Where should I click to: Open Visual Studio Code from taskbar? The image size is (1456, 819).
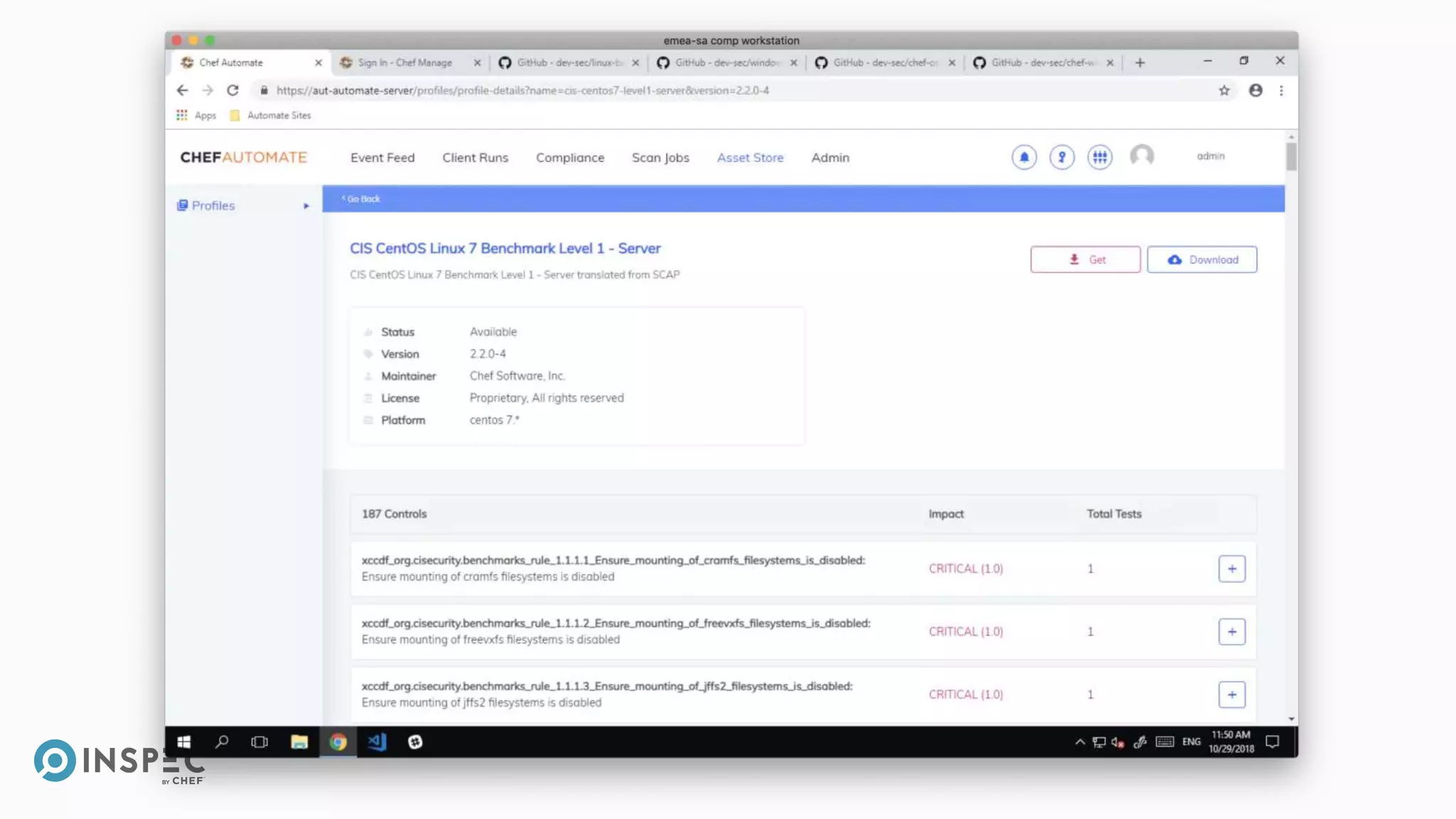(376, 742)
